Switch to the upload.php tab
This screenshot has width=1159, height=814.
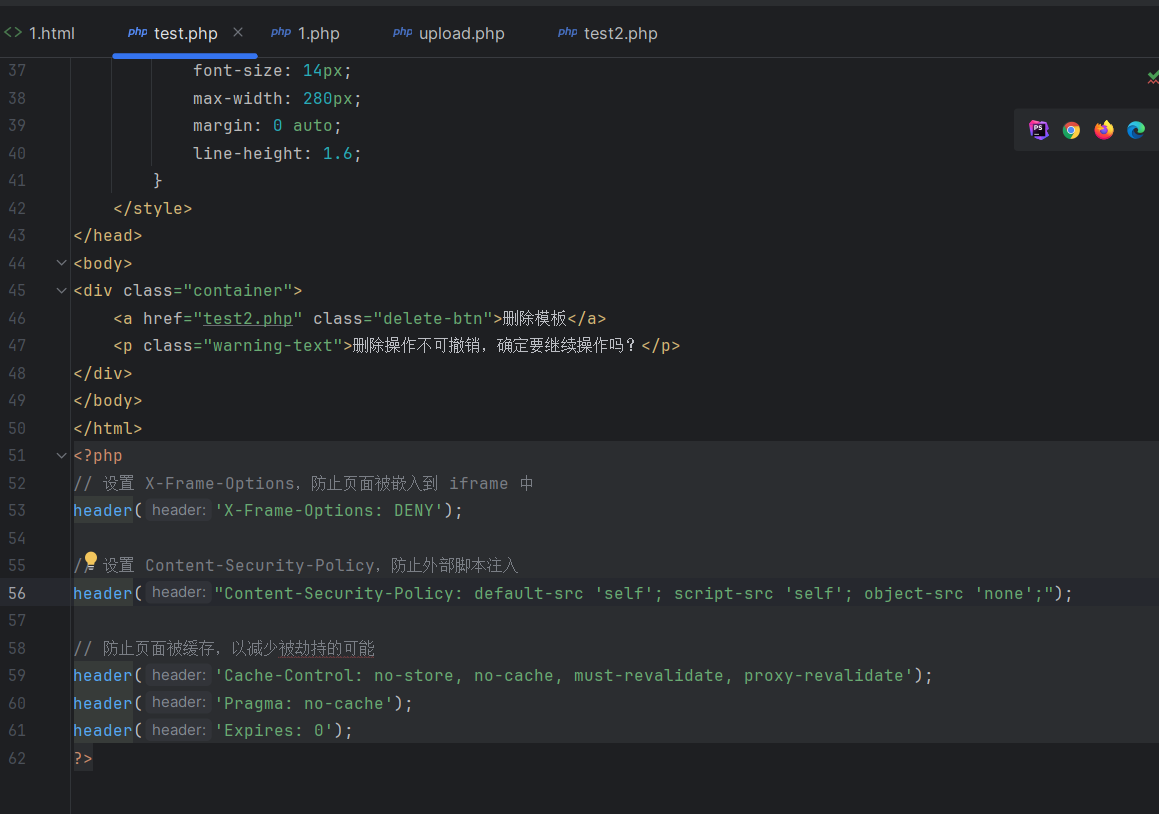[449, 33]
